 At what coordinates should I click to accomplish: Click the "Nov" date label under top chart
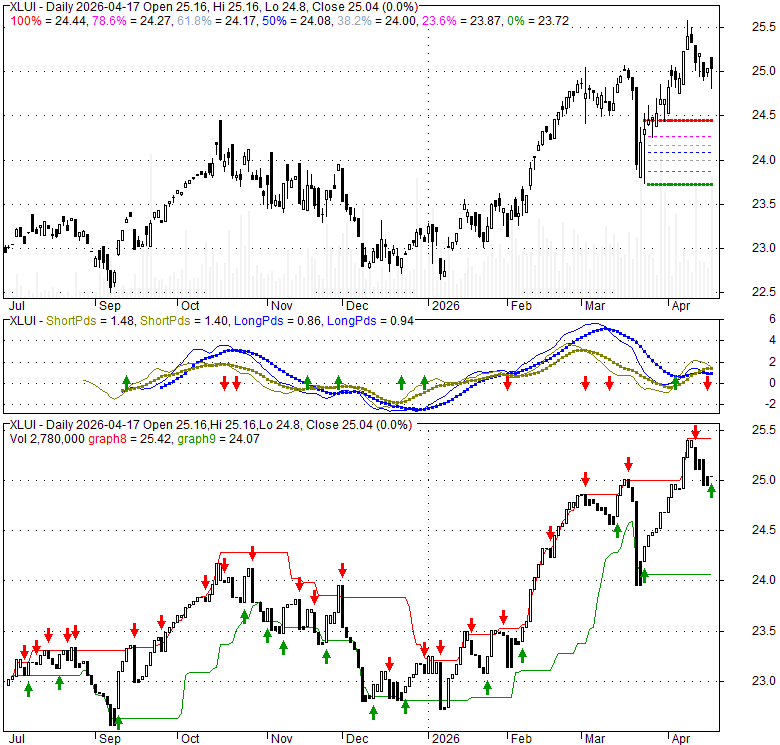point(282,305)
